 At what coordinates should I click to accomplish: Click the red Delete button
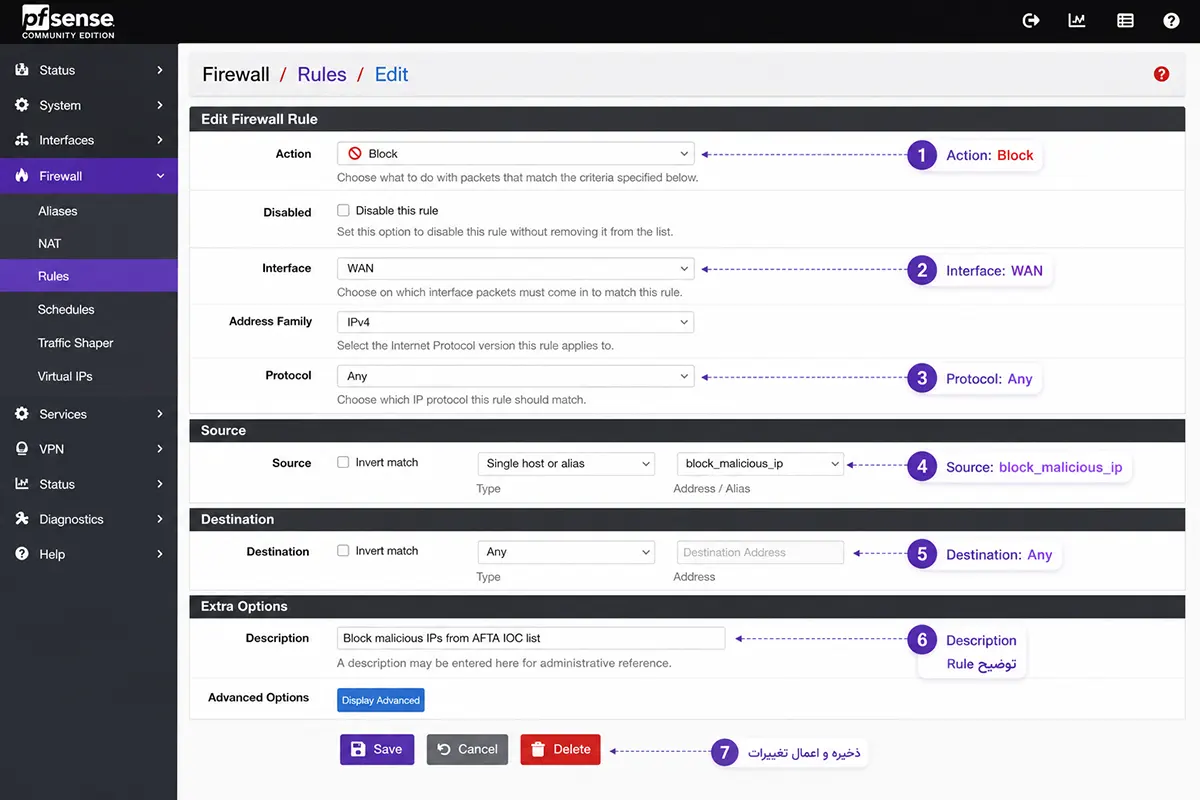pos(560,749)
